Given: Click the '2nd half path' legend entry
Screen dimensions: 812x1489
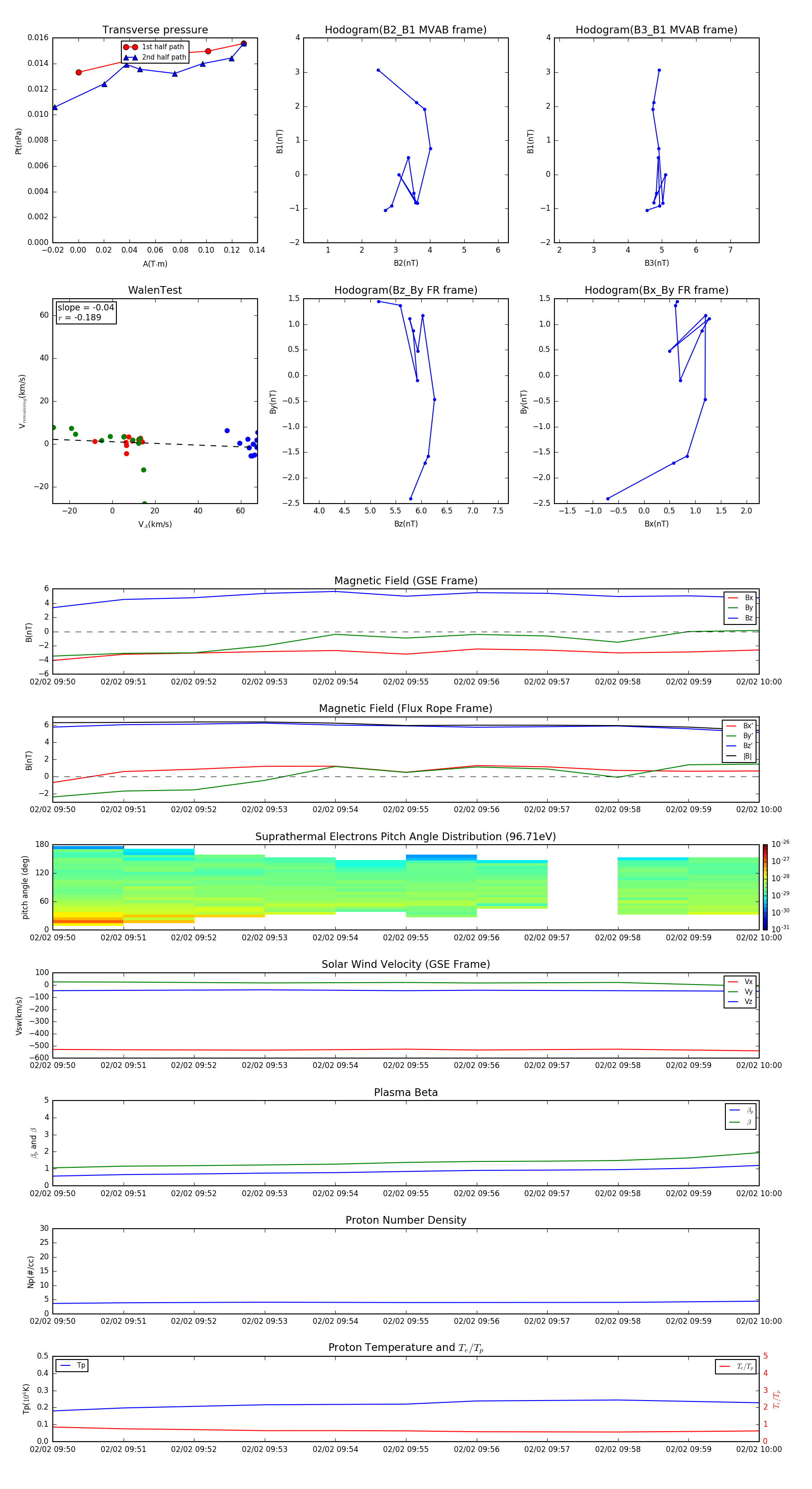Looking at the screenshot, I should click(x=155, y=57).
